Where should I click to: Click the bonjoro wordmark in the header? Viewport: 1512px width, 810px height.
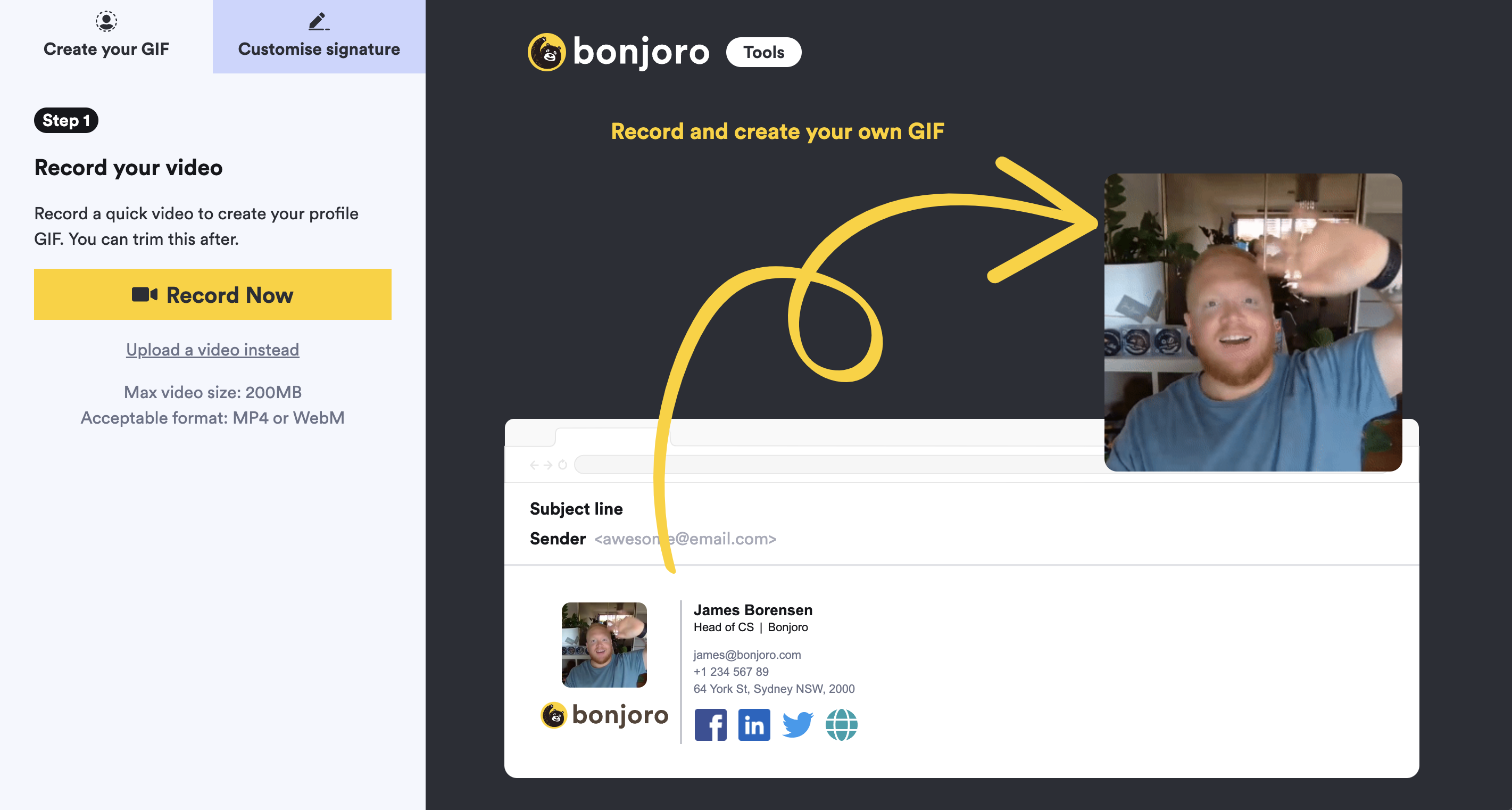tap(641, 53)
